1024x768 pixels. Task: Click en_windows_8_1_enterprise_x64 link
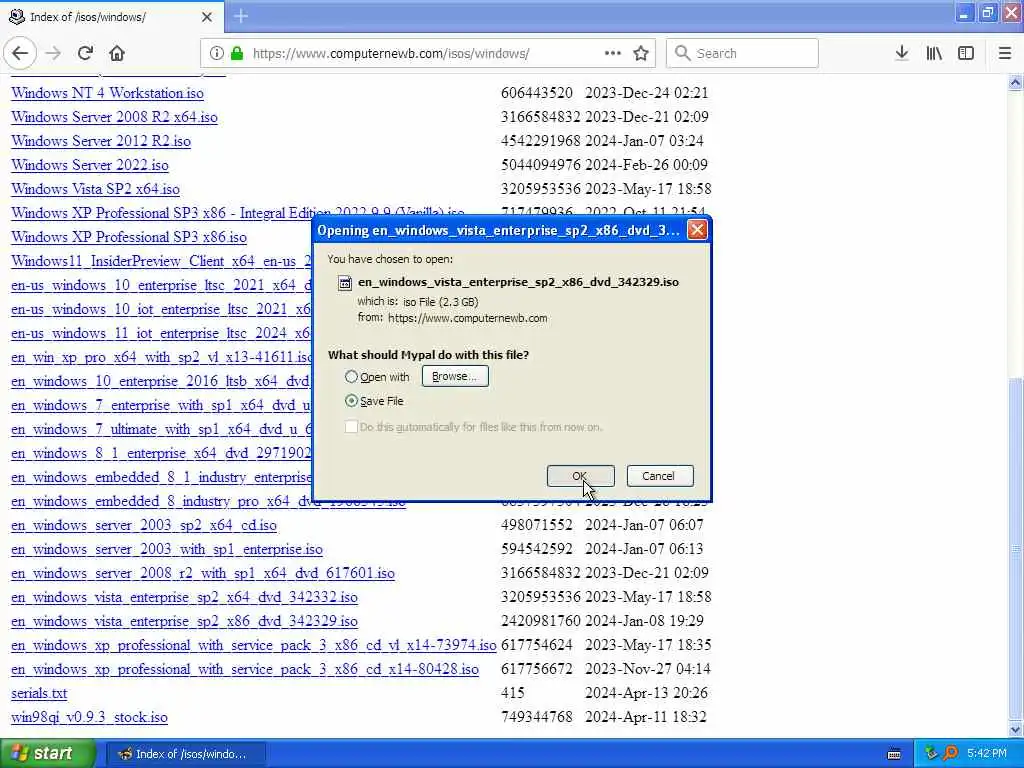pyautogui.click(x=161, y=453)
